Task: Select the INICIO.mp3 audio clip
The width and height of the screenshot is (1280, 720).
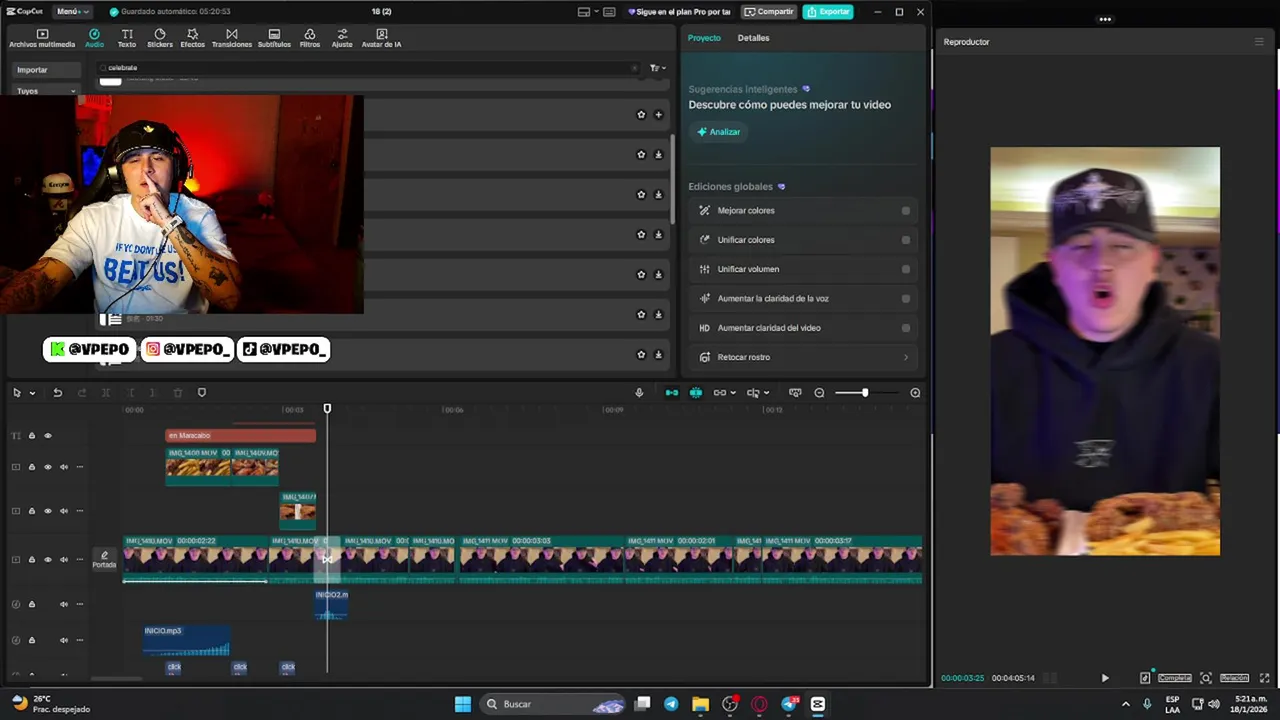Action: tap(186, 641)
